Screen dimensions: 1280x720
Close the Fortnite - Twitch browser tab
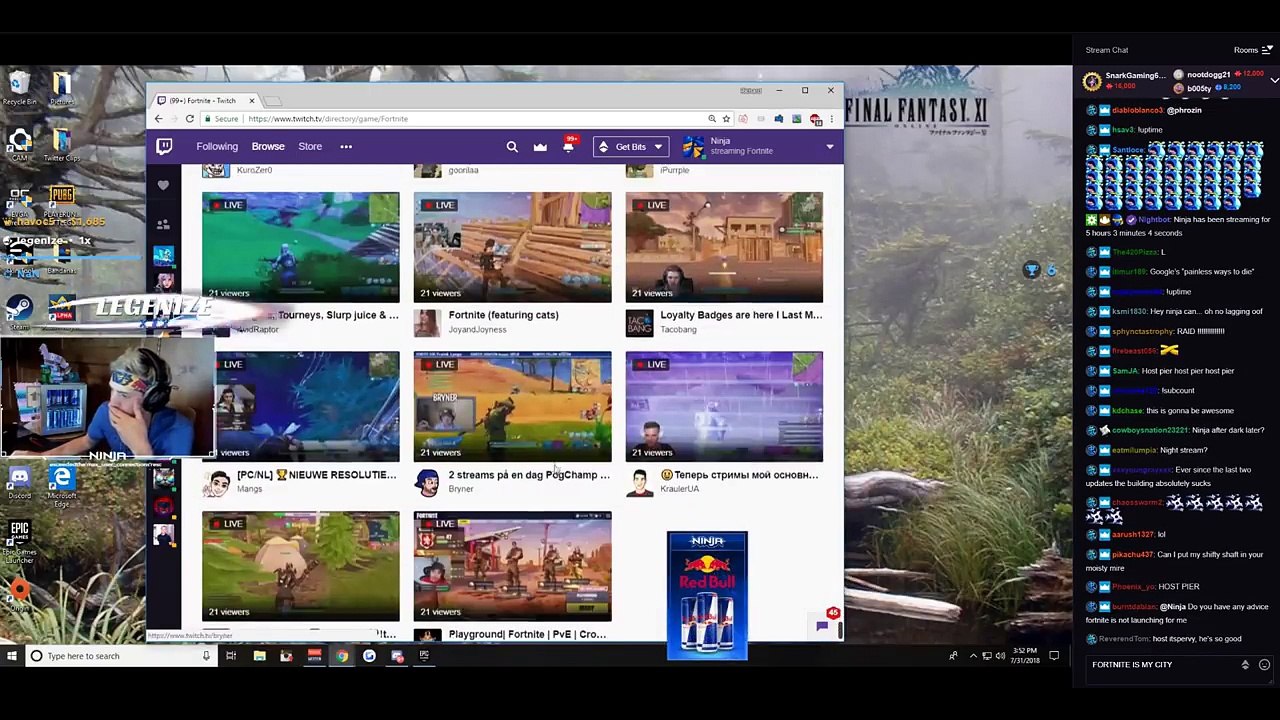[251, 101]
